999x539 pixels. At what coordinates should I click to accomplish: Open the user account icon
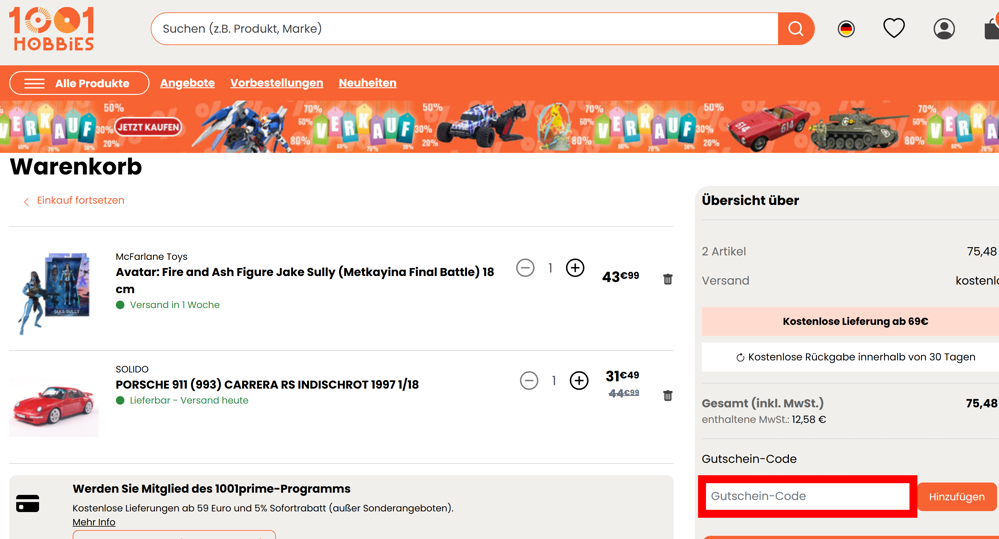[944, 29]
